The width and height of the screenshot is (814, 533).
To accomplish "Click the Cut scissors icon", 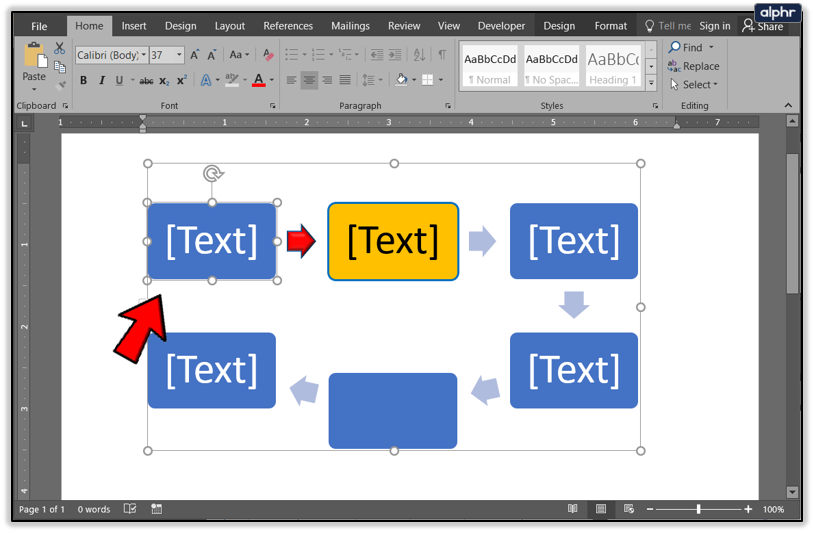I will [60, 48].
